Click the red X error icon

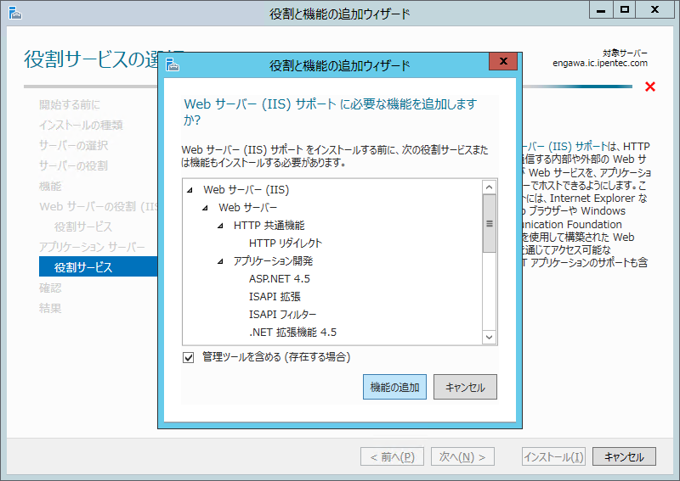(x=650, y=87)
